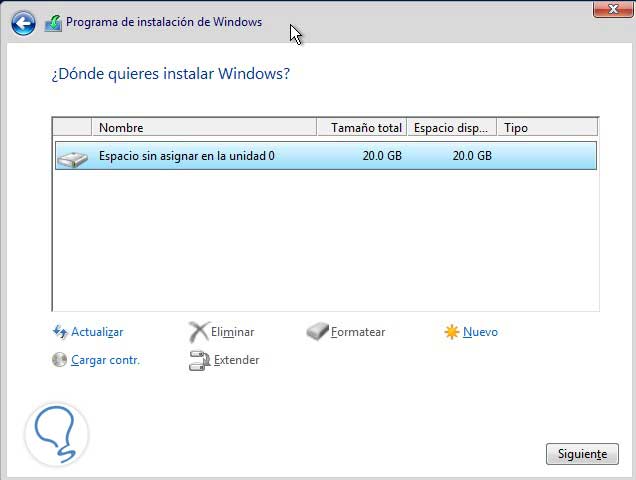Click the disc icon beside Cargar contr.
The height and width of the screenshot is (480, 636).
tap(60, 359)
